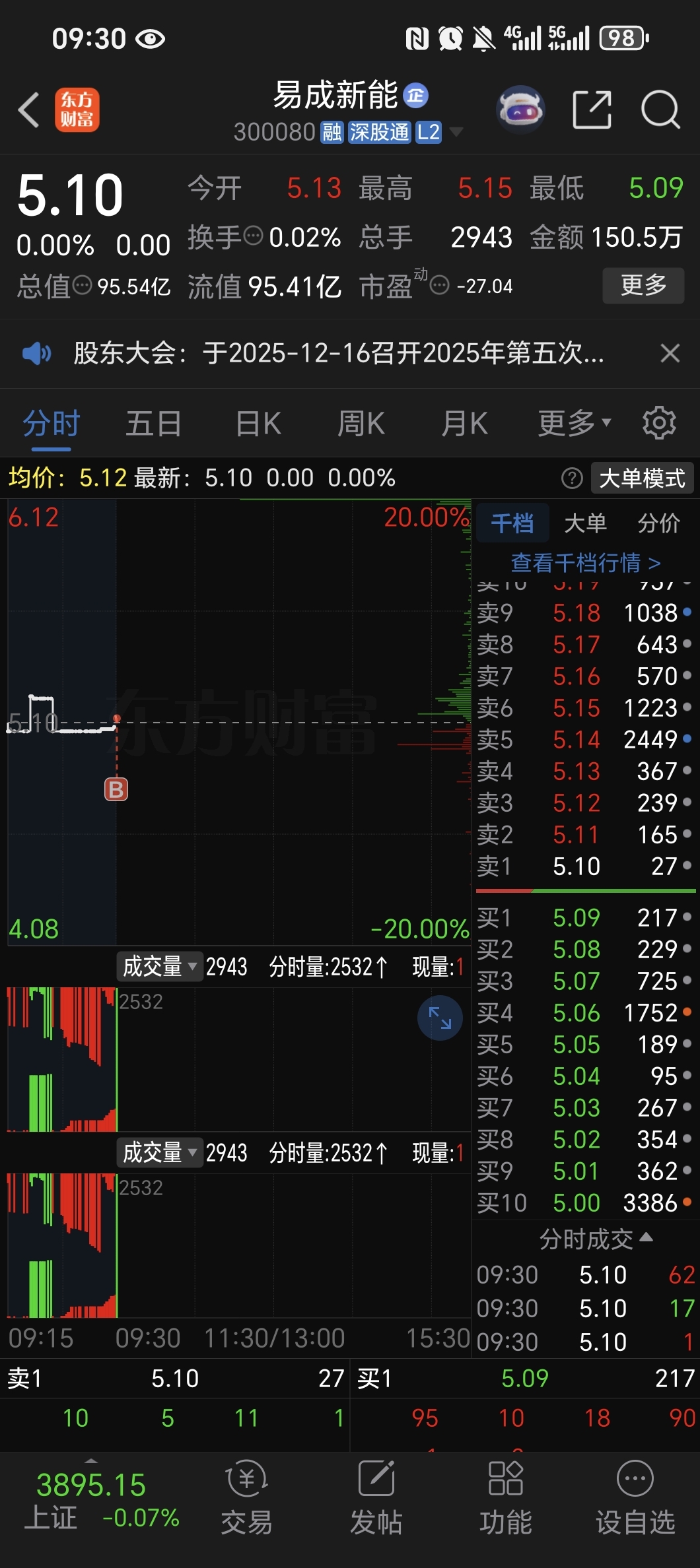Screen dimensions: 700x1568
Task: Open chart settings gear
Action: click(659, 423)
